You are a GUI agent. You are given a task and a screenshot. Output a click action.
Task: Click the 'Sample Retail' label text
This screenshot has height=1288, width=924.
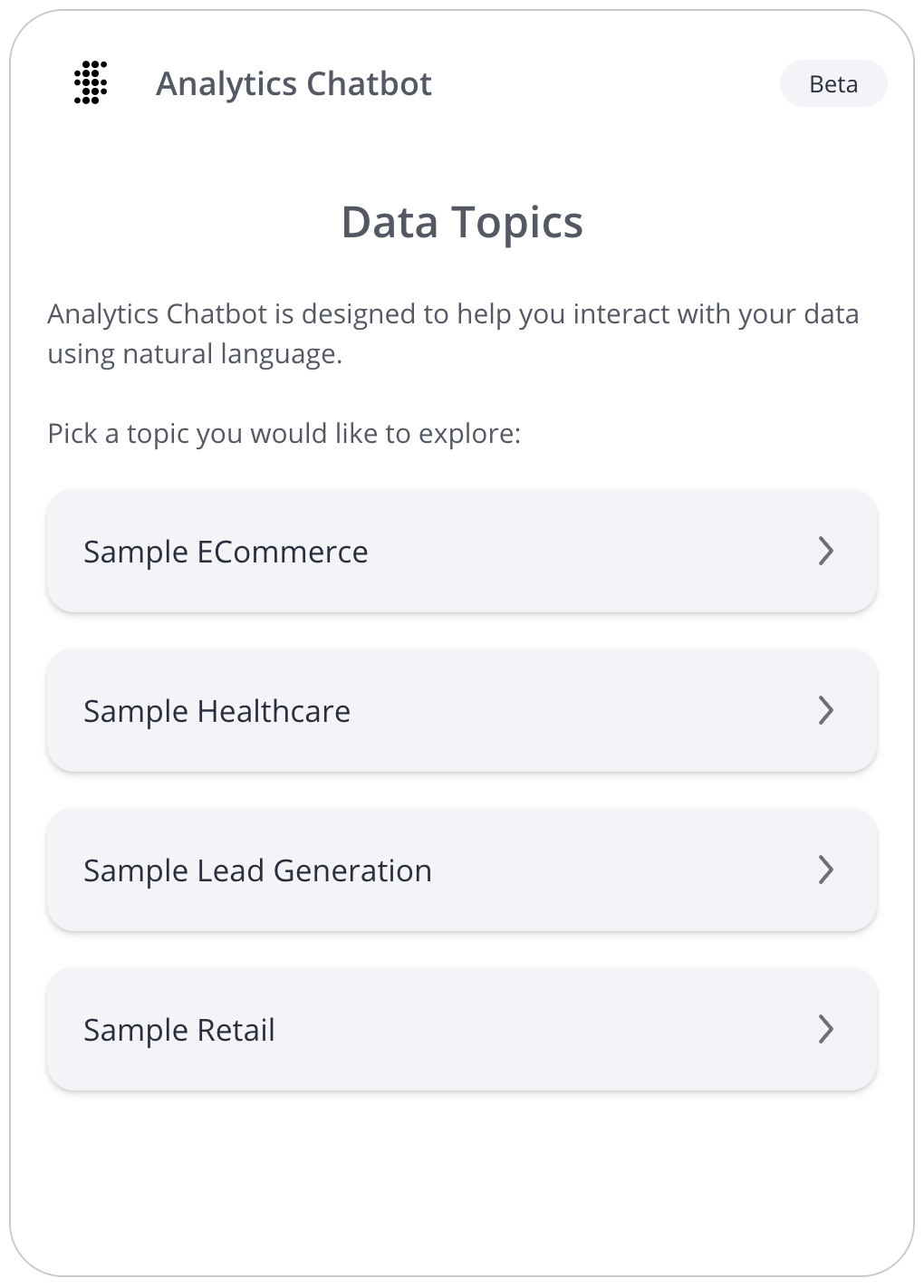tap(179, 1030)
